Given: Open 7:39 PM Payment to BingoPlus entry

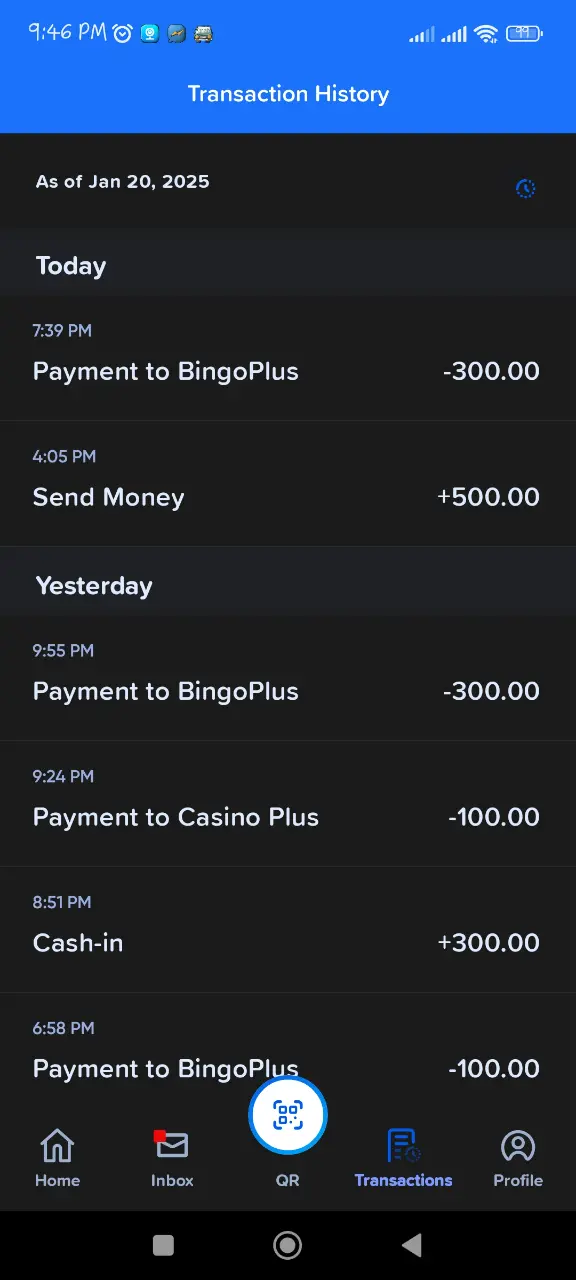Looking at the screenshot, I should pos(288,358).
